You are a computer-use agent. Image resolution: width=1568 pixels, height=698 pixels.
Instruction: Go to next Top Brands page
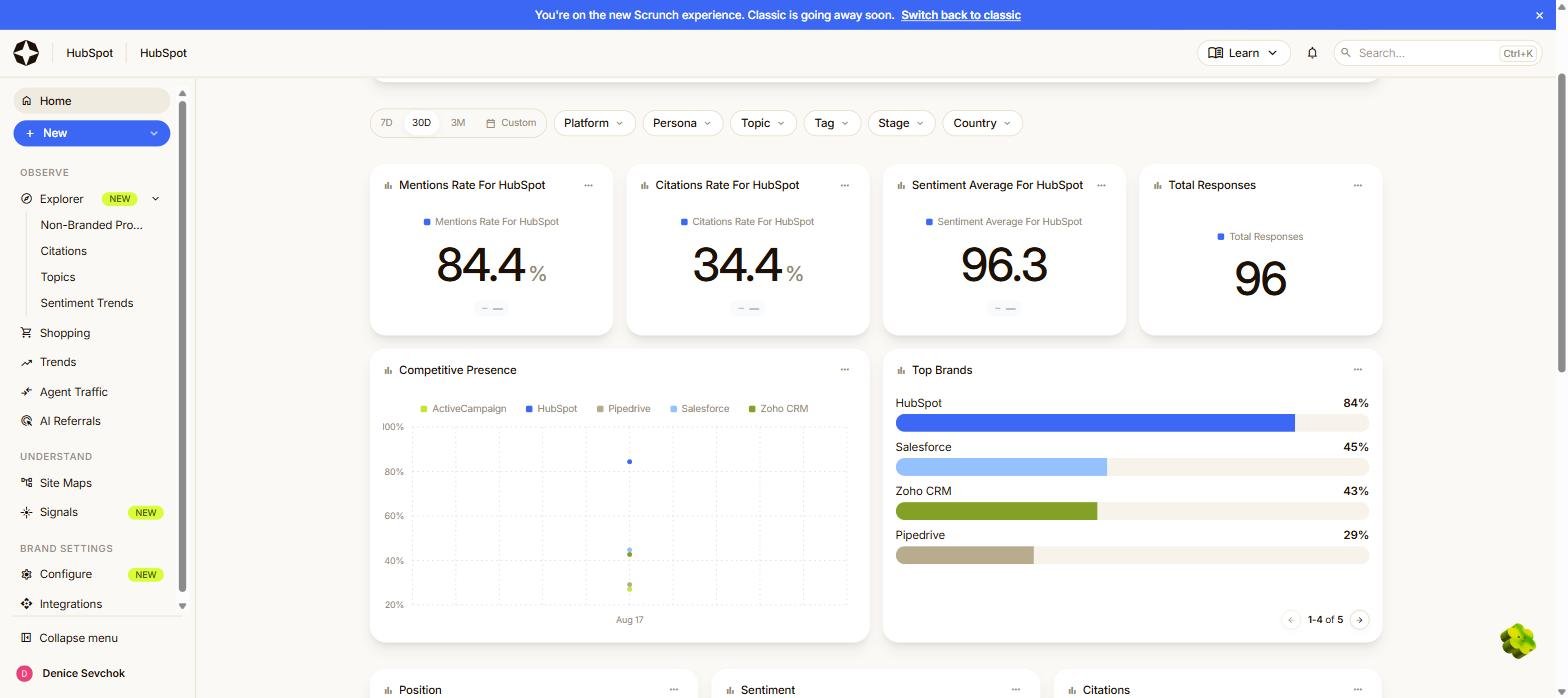(x=1359, y=620)
